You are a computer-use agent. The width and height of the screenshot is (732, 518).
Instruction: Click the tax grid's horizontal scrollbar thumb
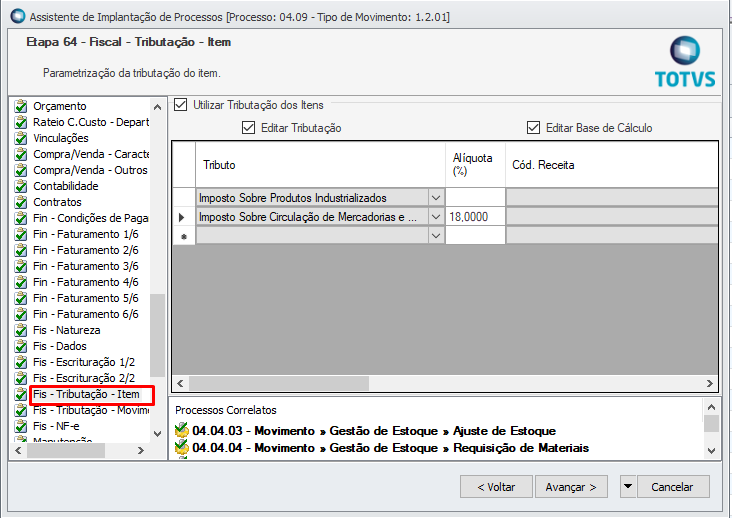279,384
